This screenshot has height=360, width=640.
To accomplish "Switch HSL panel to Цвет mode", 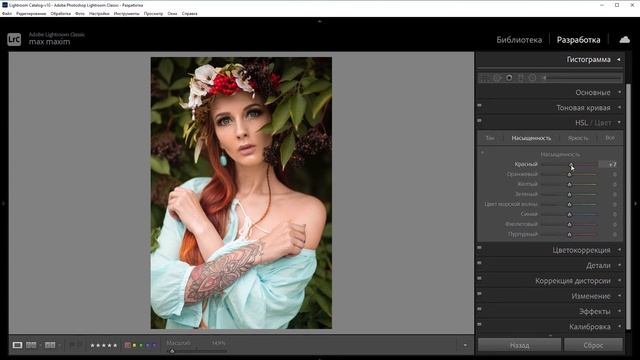I will click(x=603, y=123).
